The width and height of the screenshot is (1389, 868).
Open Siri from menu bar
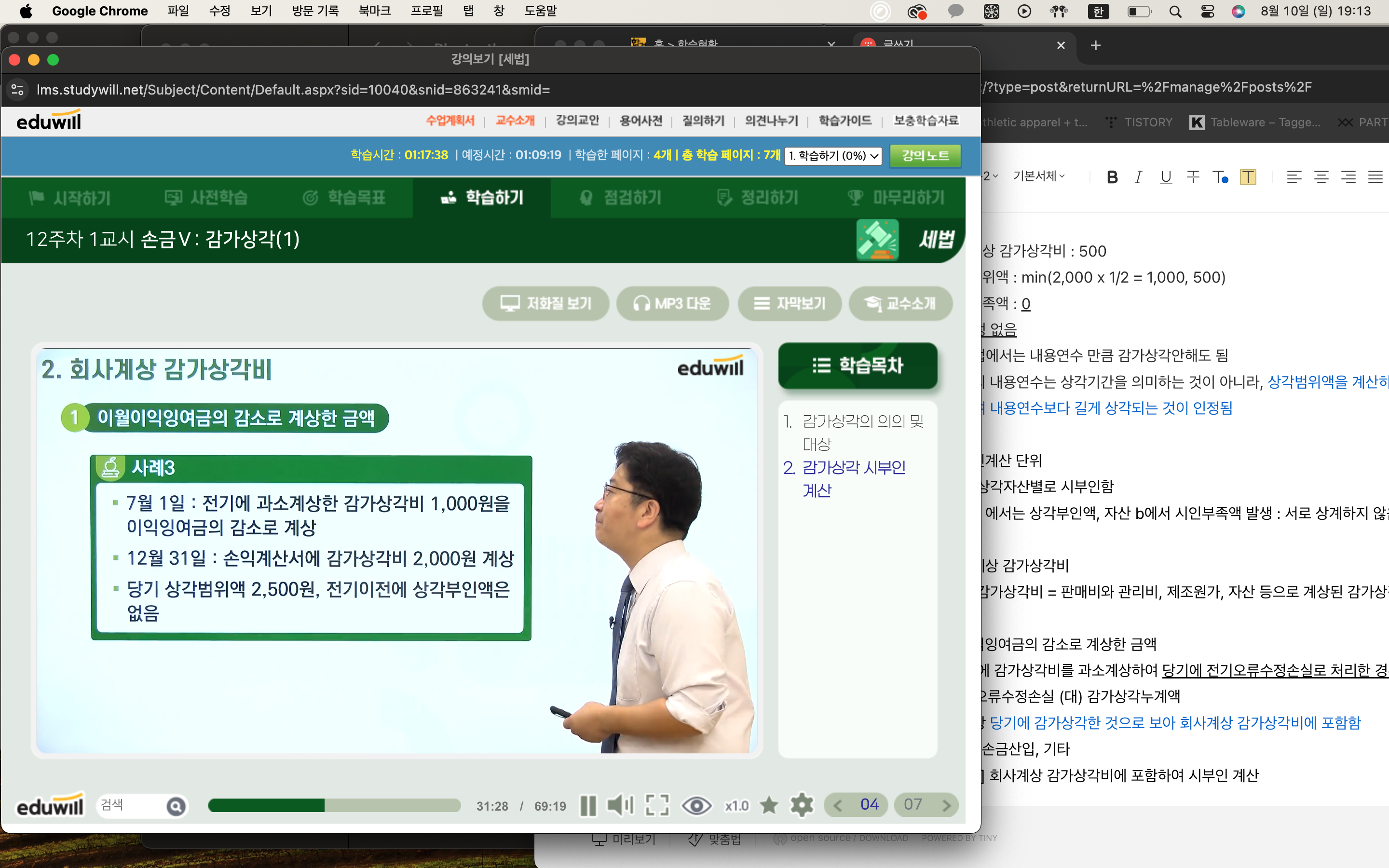coord(1238,12)
